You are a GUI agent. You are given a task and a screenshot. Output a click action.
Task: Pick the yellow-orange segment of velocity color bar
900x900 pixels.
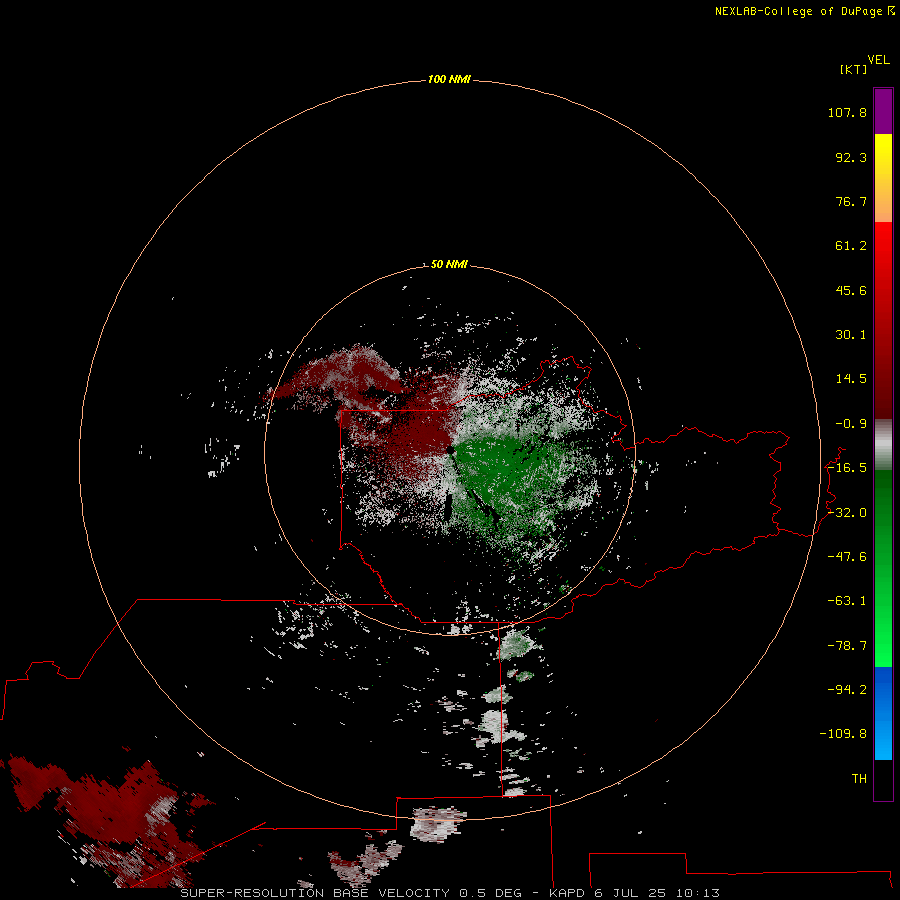click(883, 178)
